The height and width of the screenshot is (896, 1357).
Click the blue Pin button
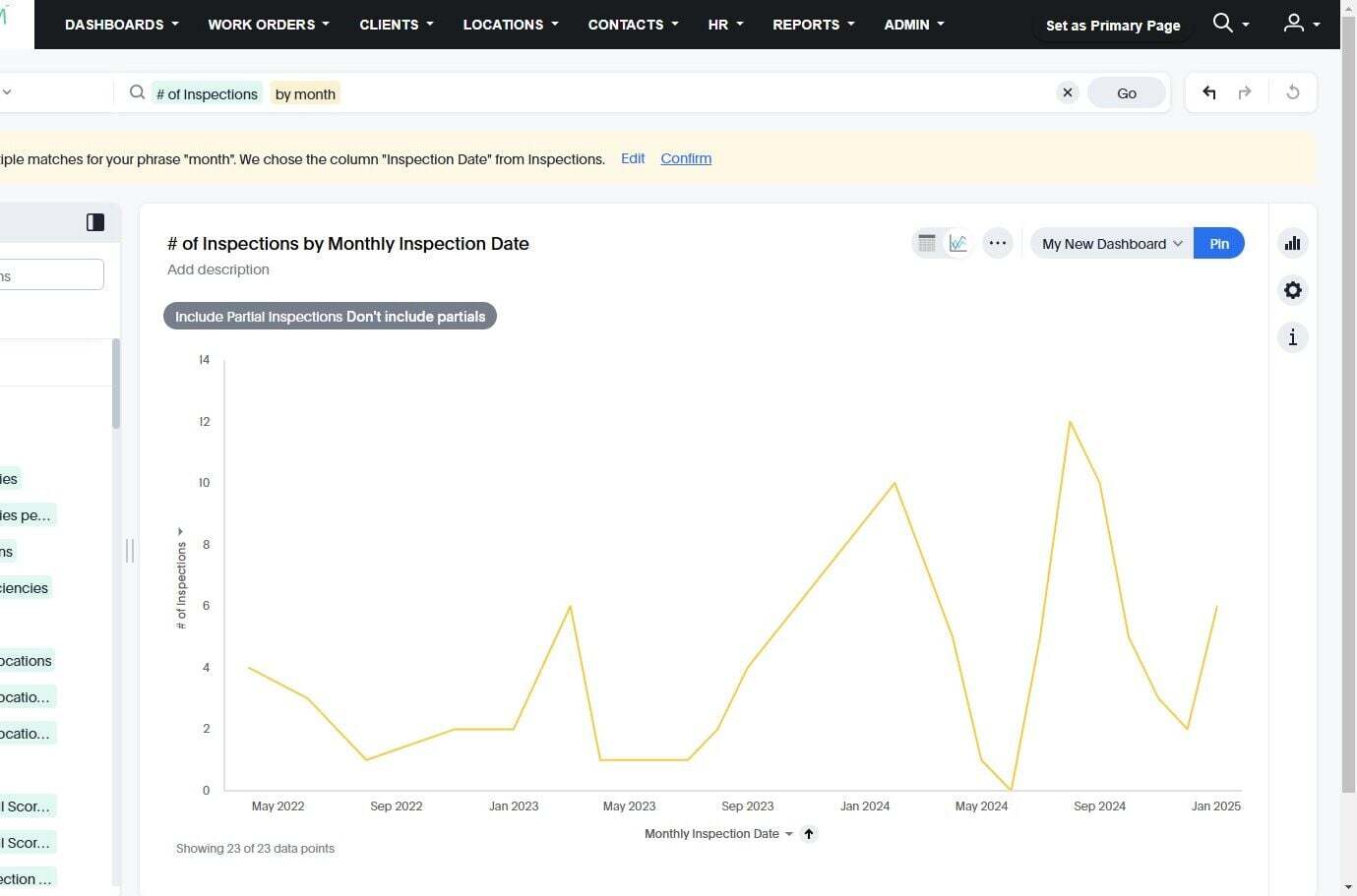click(1219, 244)
